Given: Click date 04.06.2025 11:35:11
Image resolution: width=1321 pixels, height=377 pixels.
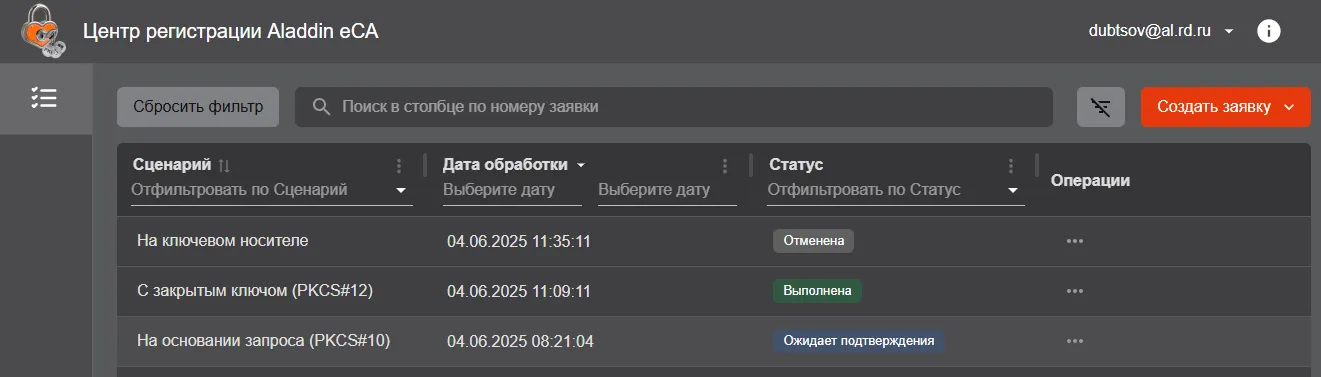Looking at the screenshot, I should coord(519,241).
